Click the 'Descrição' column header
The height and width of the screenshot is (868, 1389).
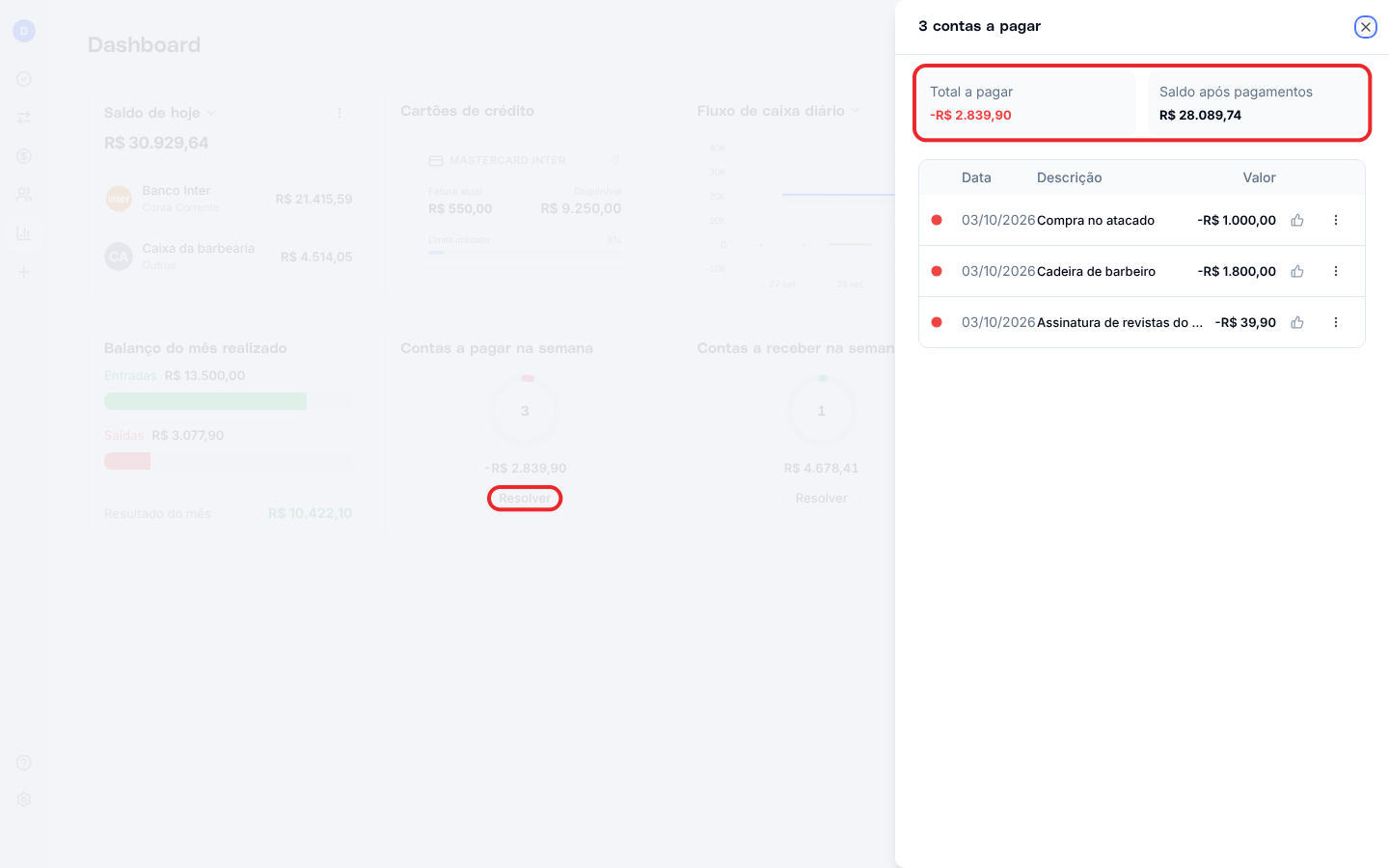pyautogui.click(x=1070, y=177)
